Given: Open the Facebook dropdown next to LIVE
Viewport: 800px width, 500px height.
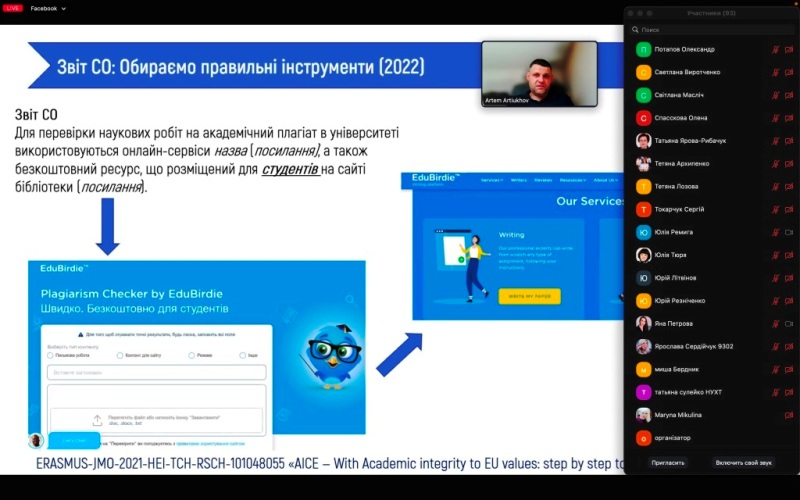Looking at the screenshot, I should click(x=48, y=8).
